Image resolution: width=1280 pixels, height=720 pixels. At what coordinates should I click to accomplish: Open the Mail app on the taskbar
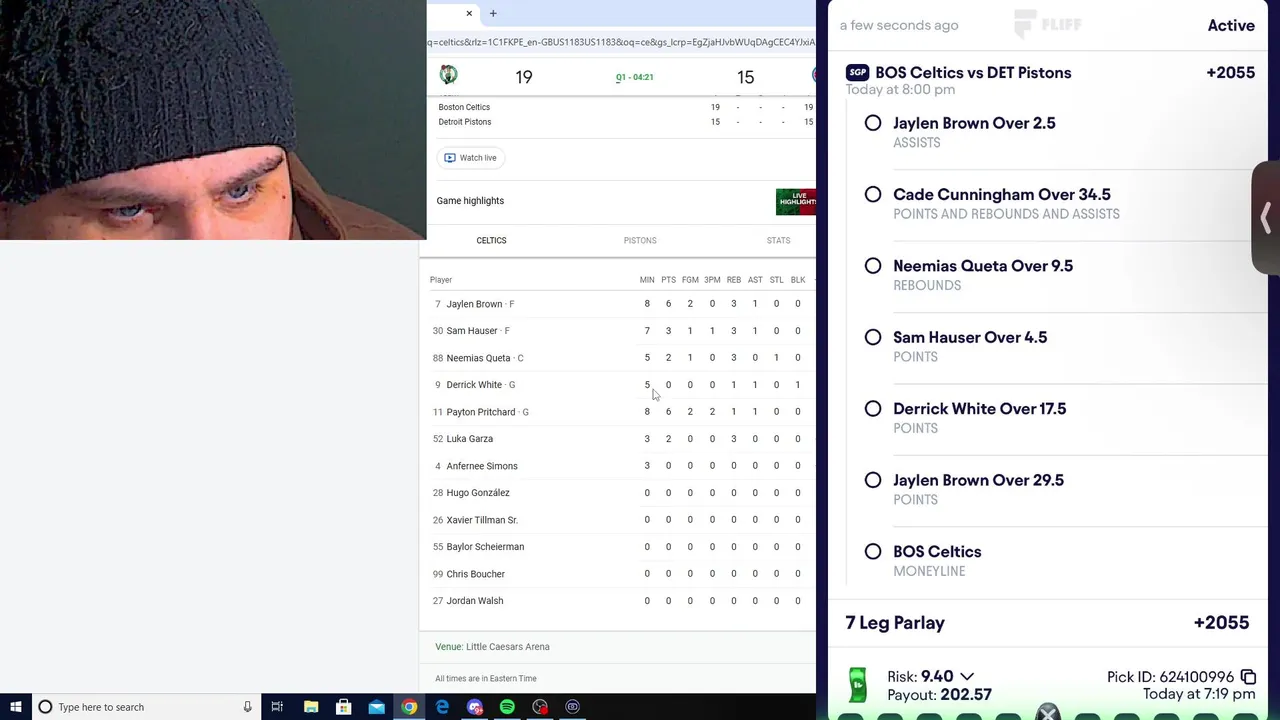point(376,707)
